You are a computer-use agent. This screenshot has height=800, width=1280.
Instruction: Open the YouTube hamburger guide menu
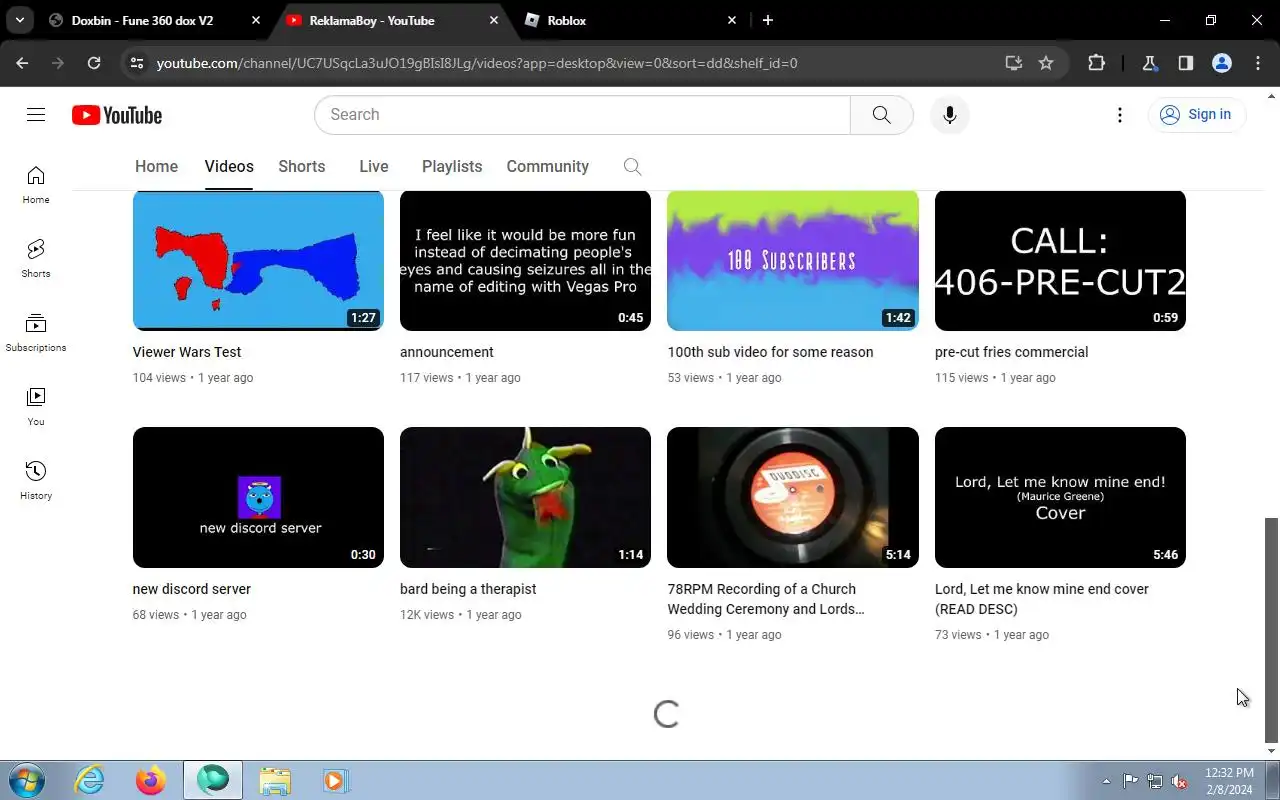pyautogui.click(x=36, y=115)
